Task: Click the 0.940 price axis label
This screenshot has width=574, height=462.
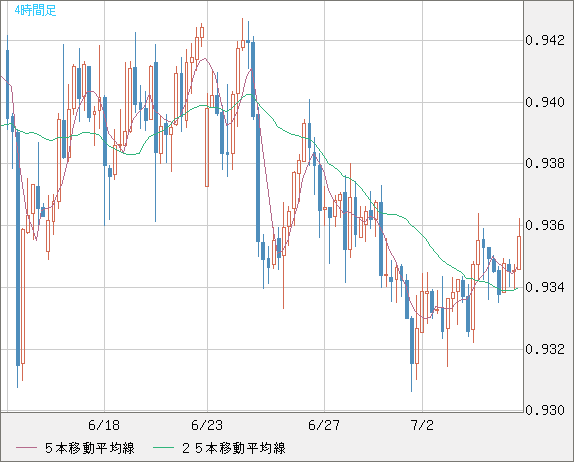Action: [545, 102]
